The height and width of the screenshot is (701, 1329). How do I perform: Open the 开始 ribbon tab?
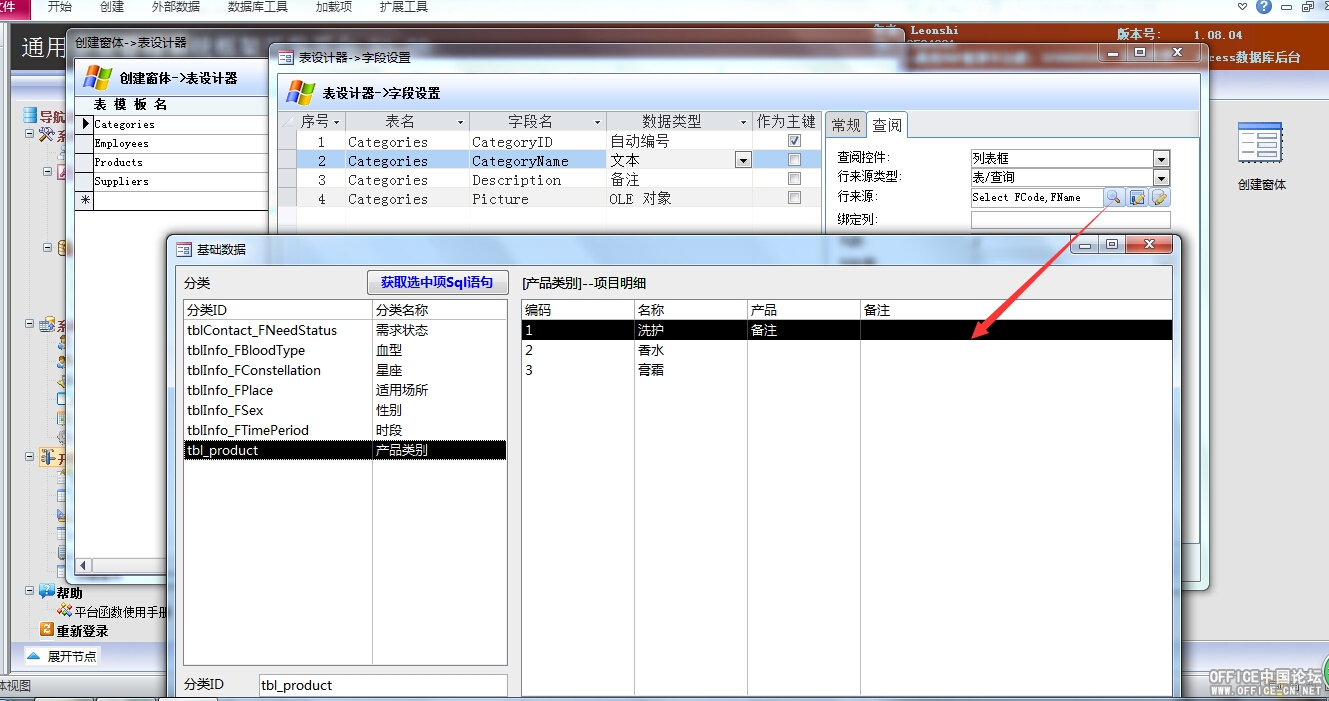(x=60, y=7)
